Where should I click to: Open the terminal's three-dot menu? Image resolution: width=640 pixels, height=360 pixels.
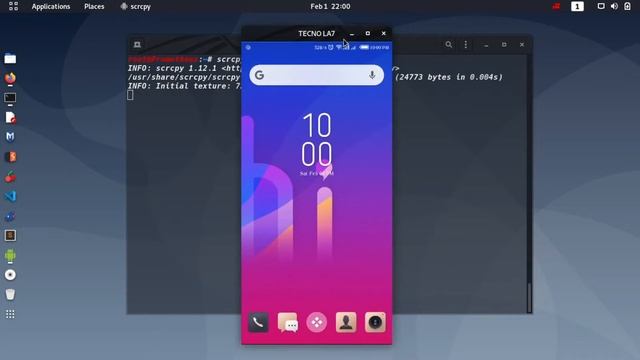(x=466, y=44)
